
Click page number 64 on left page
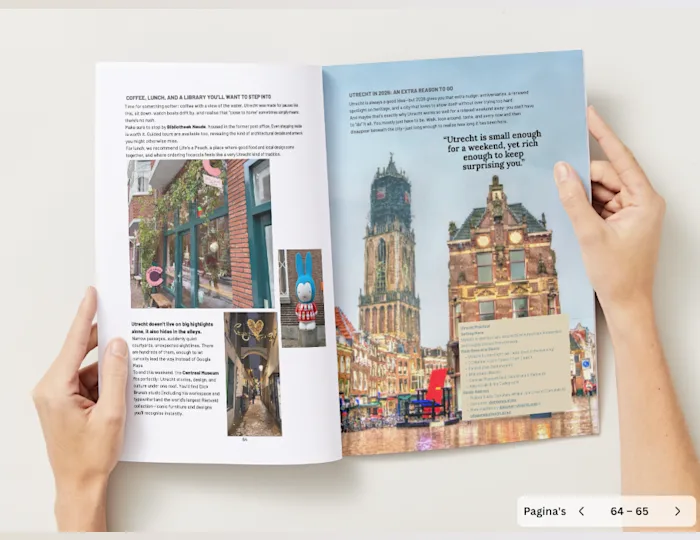[x=245, y=439]
